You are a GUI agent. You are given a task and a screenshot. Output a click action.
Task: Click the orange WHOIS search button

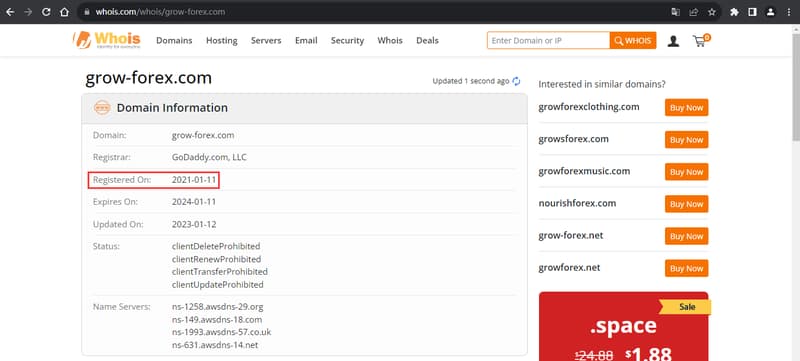(x=633, y=40)
